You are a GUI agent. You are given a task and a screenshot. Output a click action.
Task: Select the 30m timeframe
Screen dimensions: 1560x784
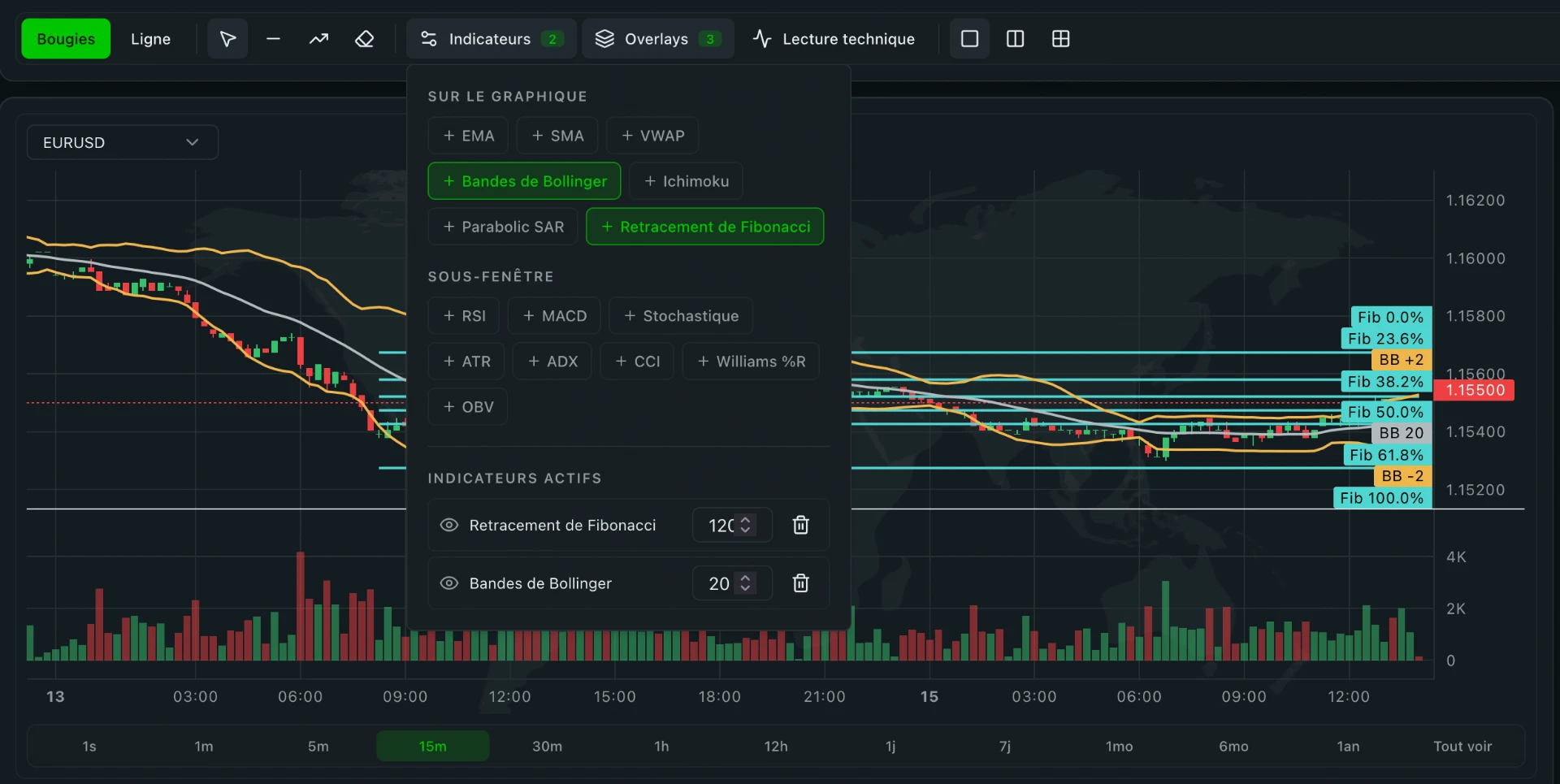(x=548, y=746)
